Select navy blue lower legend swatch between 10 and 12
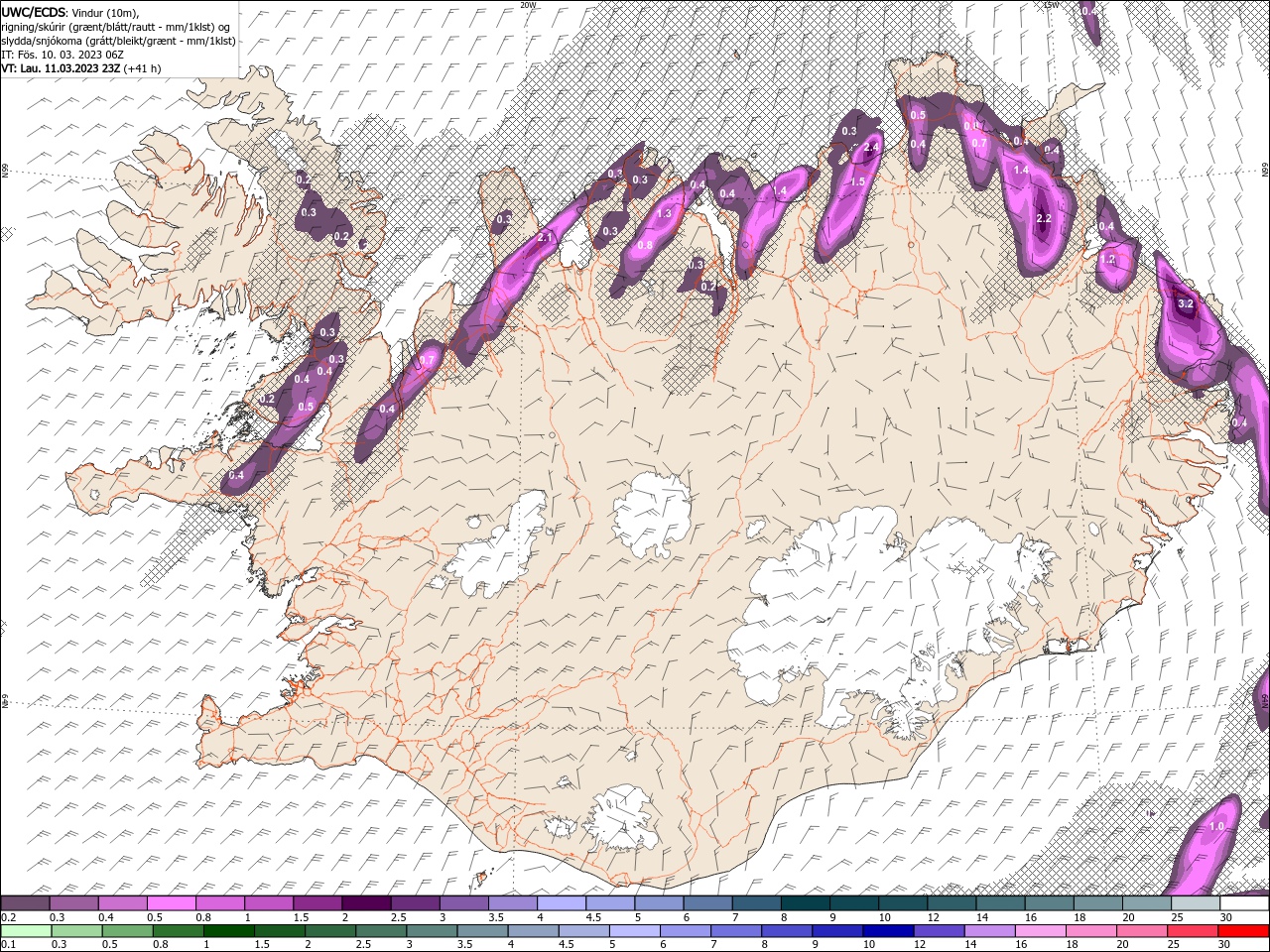The image size is (1270, 952). 887,931
